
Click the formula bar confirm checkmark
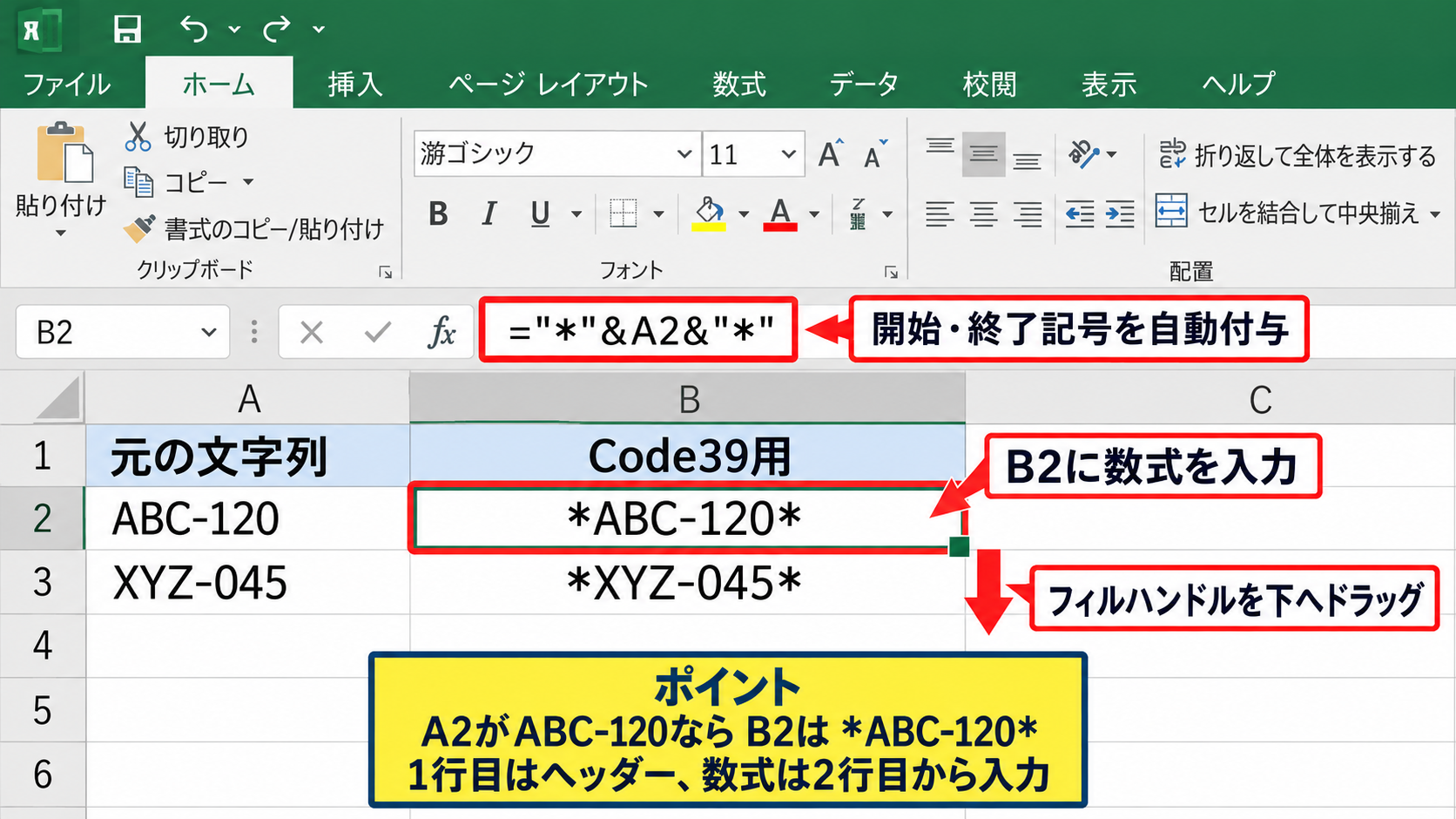pos(378,332)
